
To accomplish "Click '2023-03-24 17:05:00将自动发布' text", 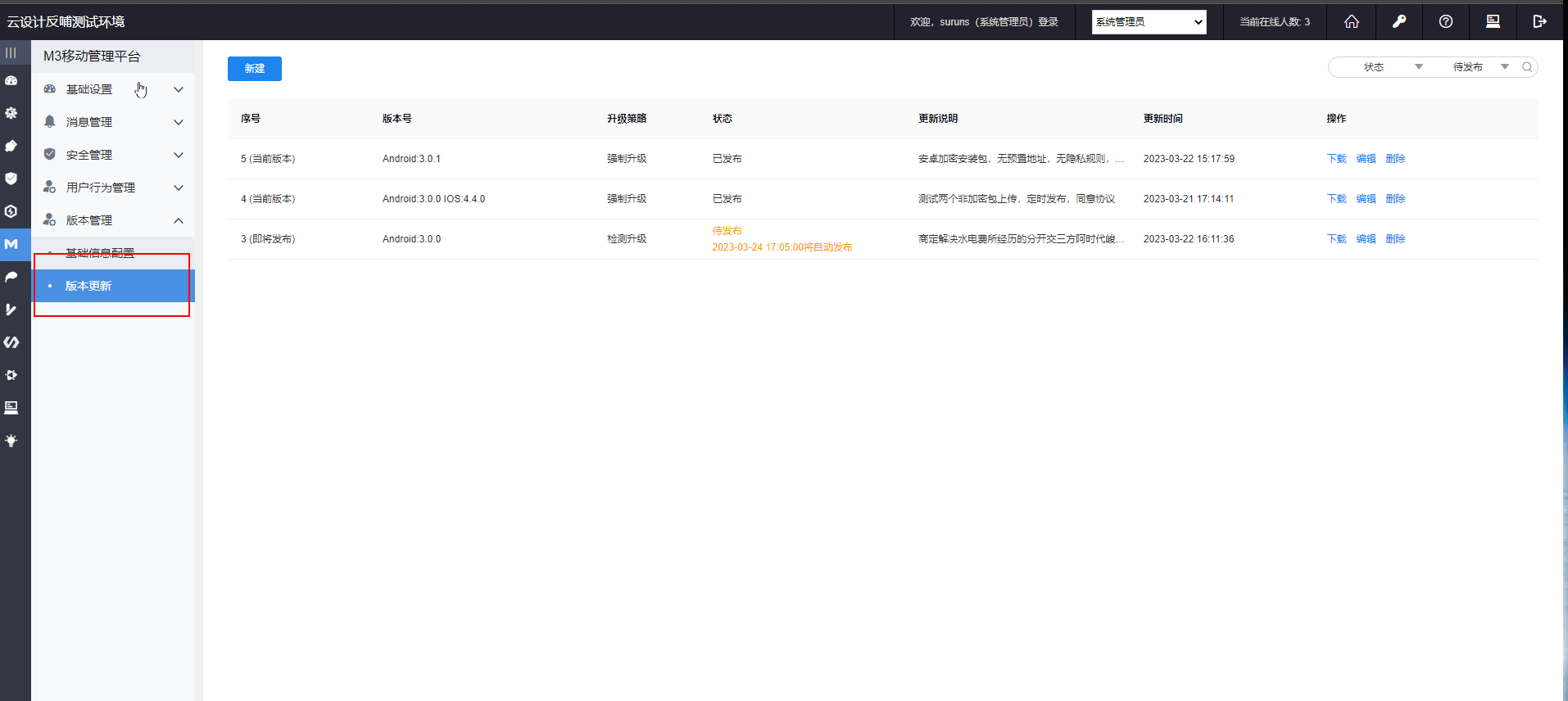I will pyautogui.click(x=782, y=247).
